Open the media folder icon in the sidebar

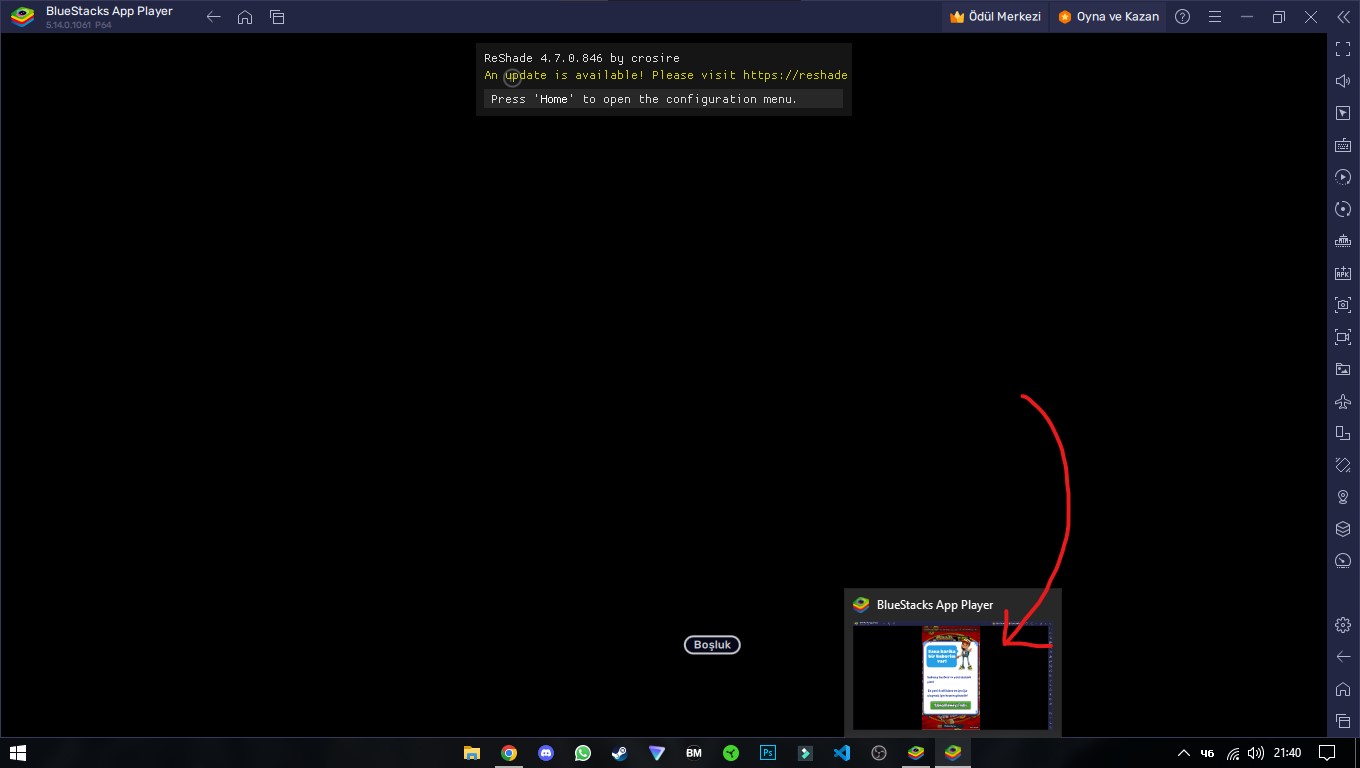[1343, 369]
